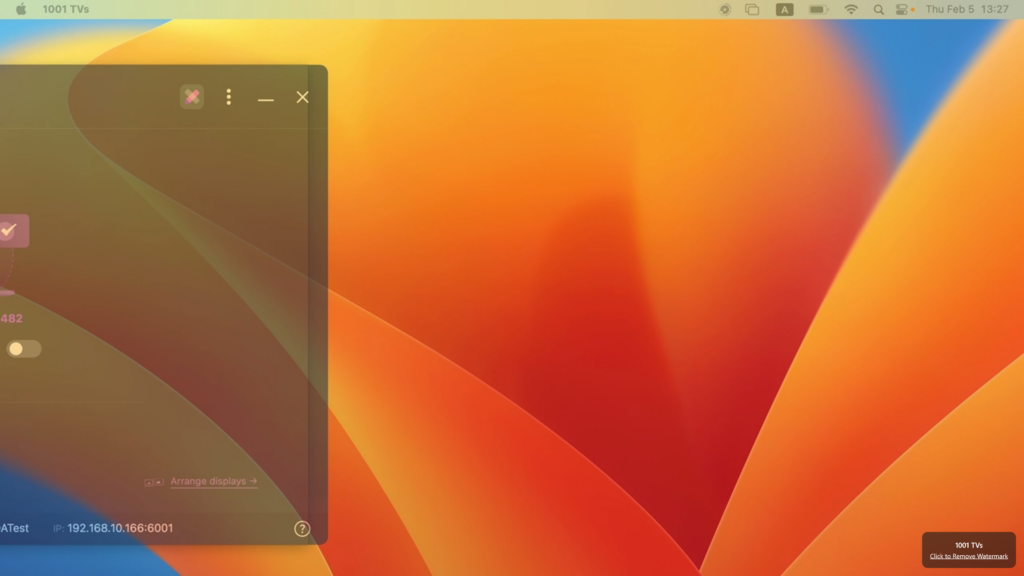Open the 1001 TVs app menu

(x=65, y=9)
